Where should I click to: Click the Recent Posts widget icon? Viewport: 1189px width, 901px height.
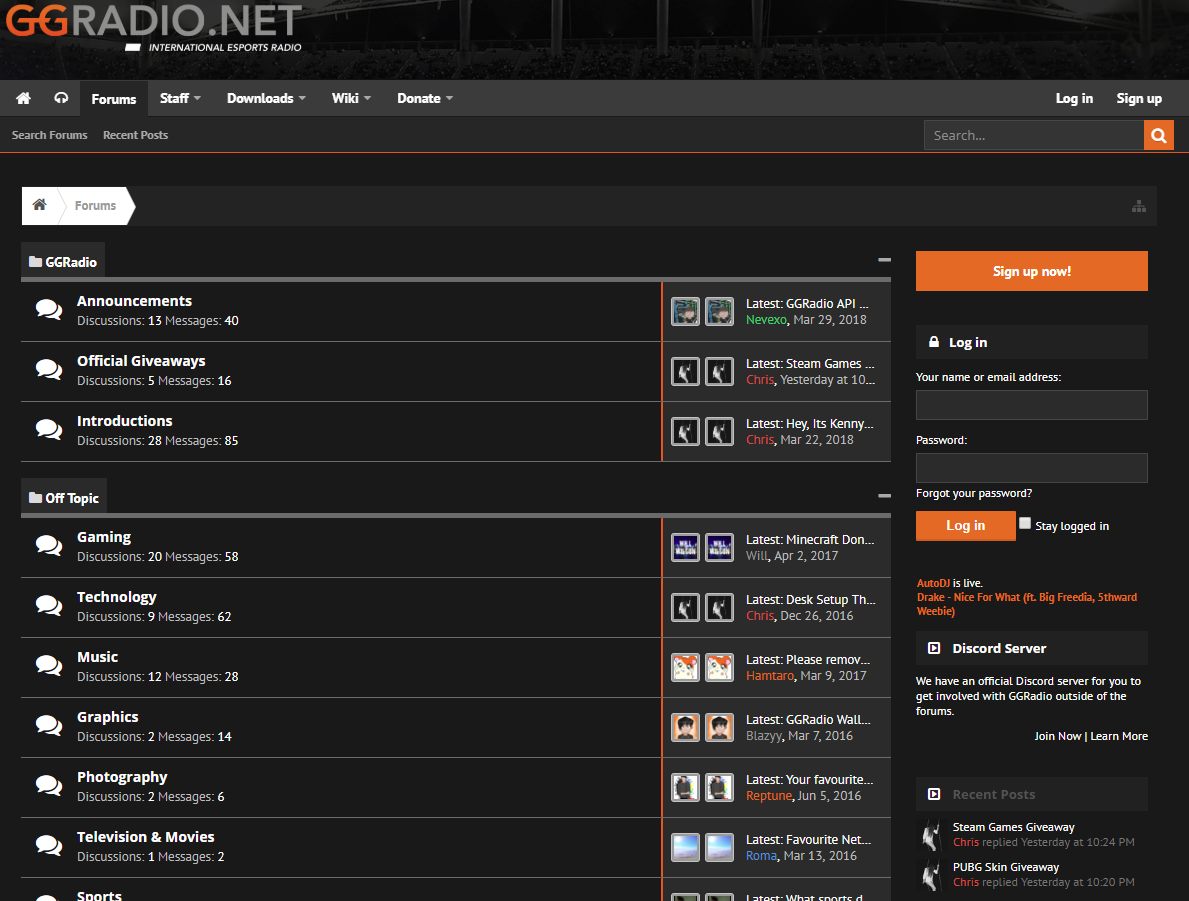934,794
